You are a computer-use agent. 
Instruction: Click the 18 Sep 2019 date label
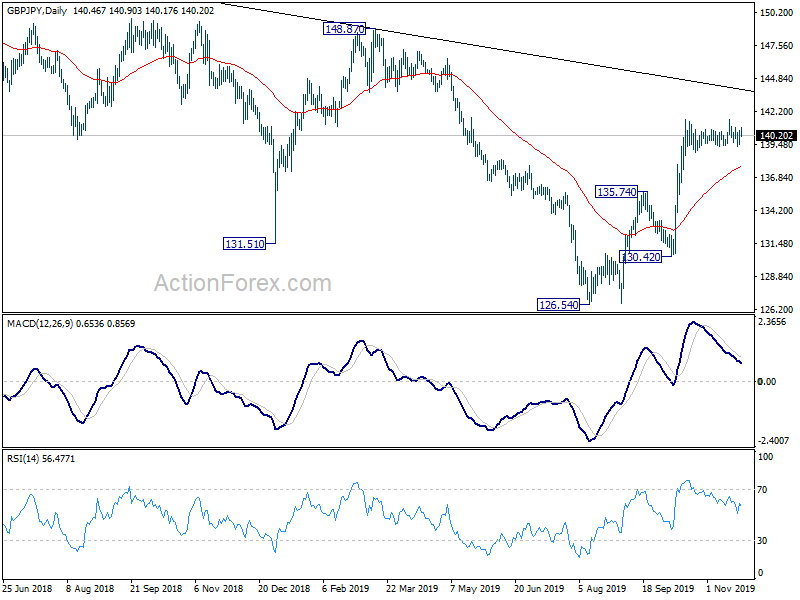tap(668, 588)
